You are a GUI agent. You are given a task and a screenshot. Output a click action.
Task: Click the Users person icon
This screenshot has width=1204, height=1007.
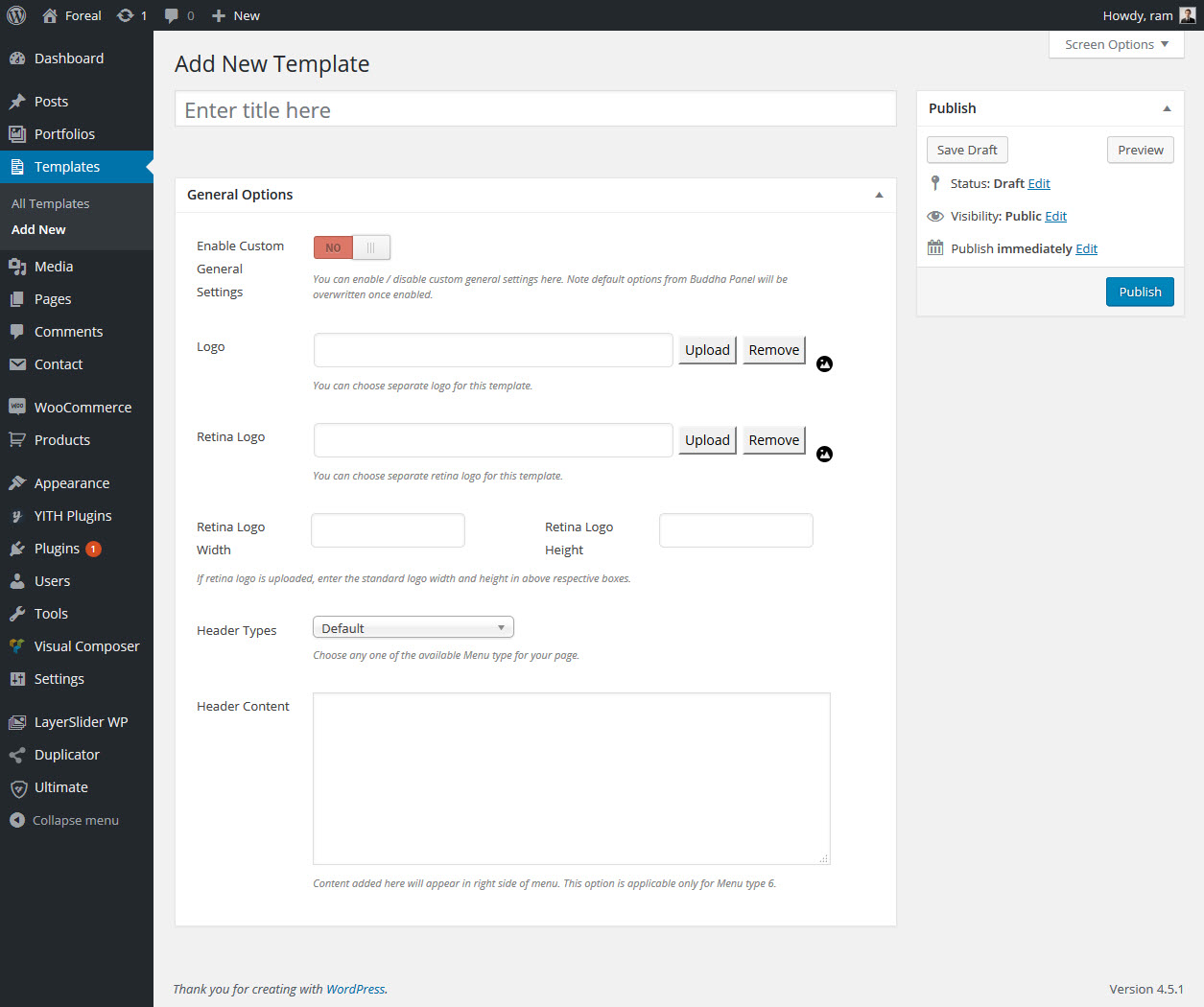(17, 581)
